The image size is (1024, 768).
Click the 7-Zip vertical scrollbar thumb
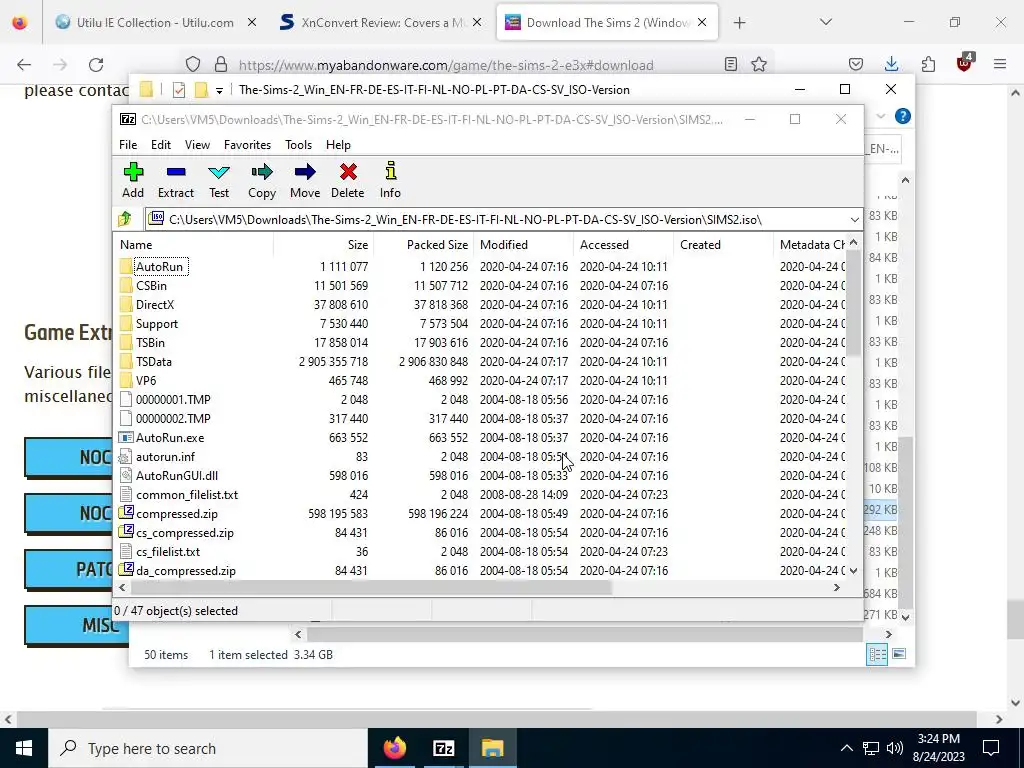pos(853,304)
